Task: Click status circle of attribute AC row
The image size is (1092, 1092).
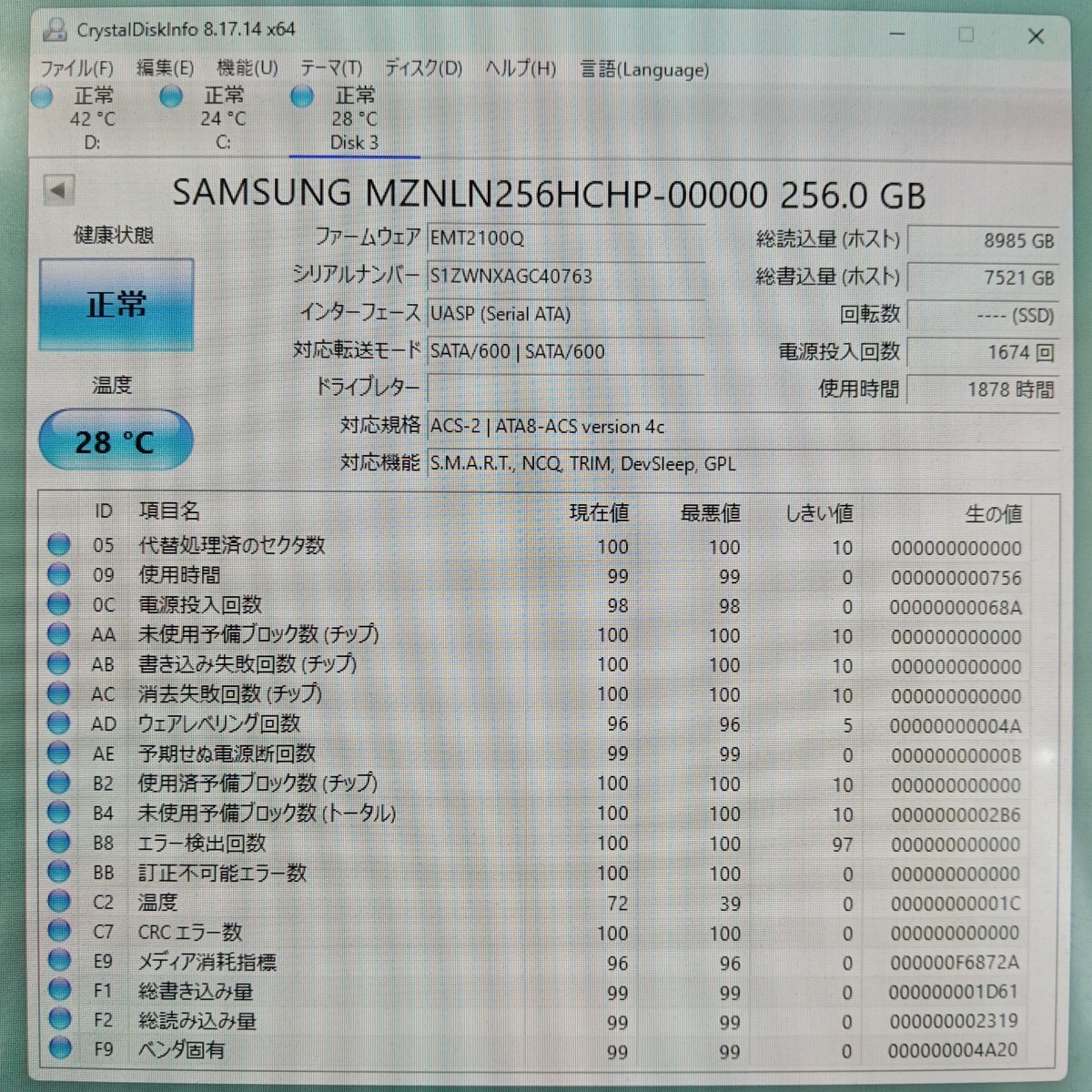Action: [x=59, y=693]
